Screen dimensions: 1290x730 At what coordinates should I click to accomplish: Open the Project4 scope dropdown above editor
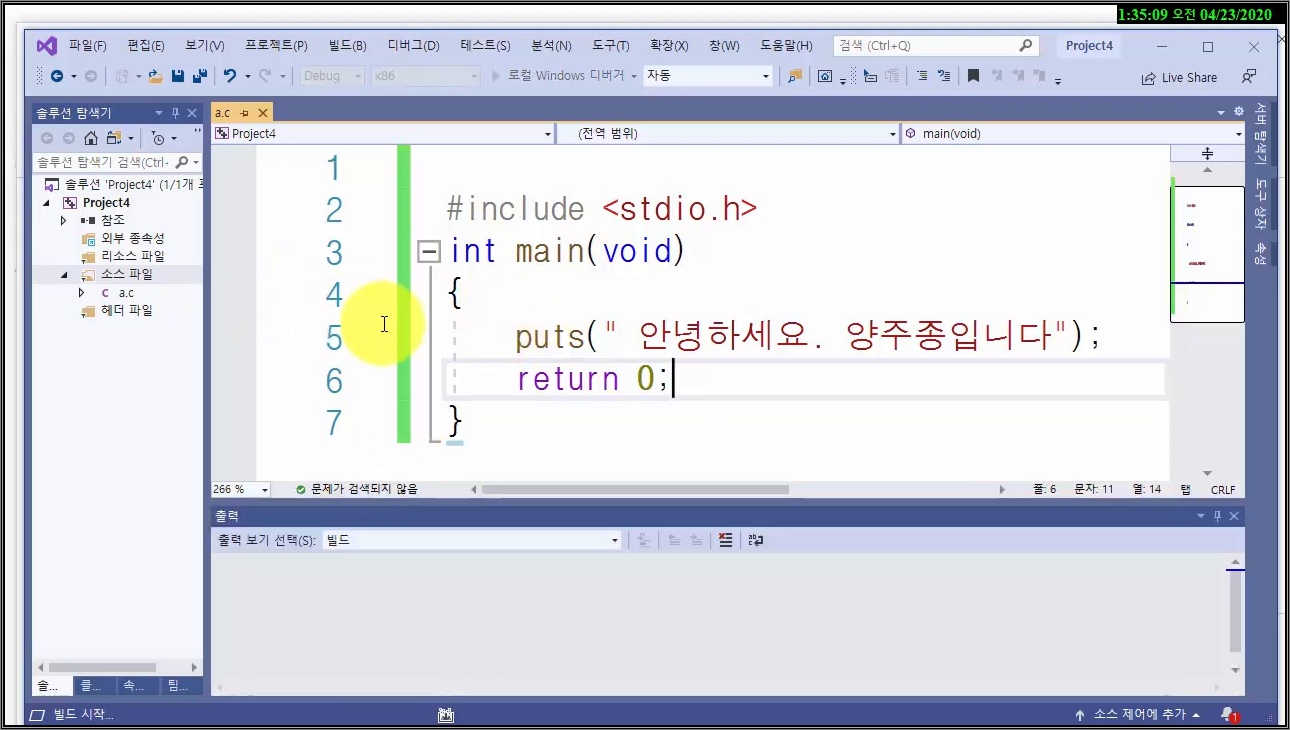coord(383,133)
